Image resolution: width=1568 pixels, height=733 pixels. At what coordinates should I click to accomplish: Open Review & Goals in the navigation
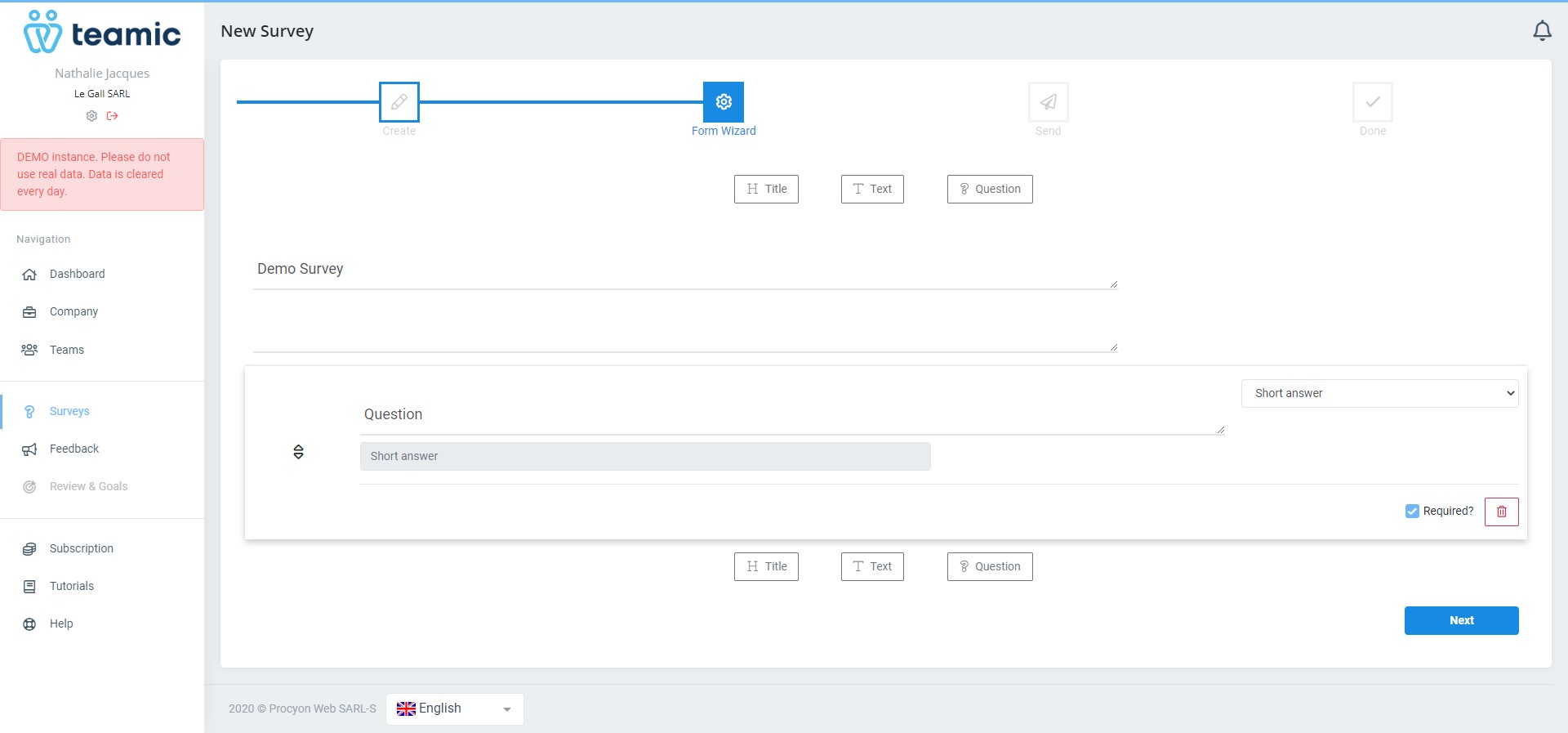(x=89, y=487)
